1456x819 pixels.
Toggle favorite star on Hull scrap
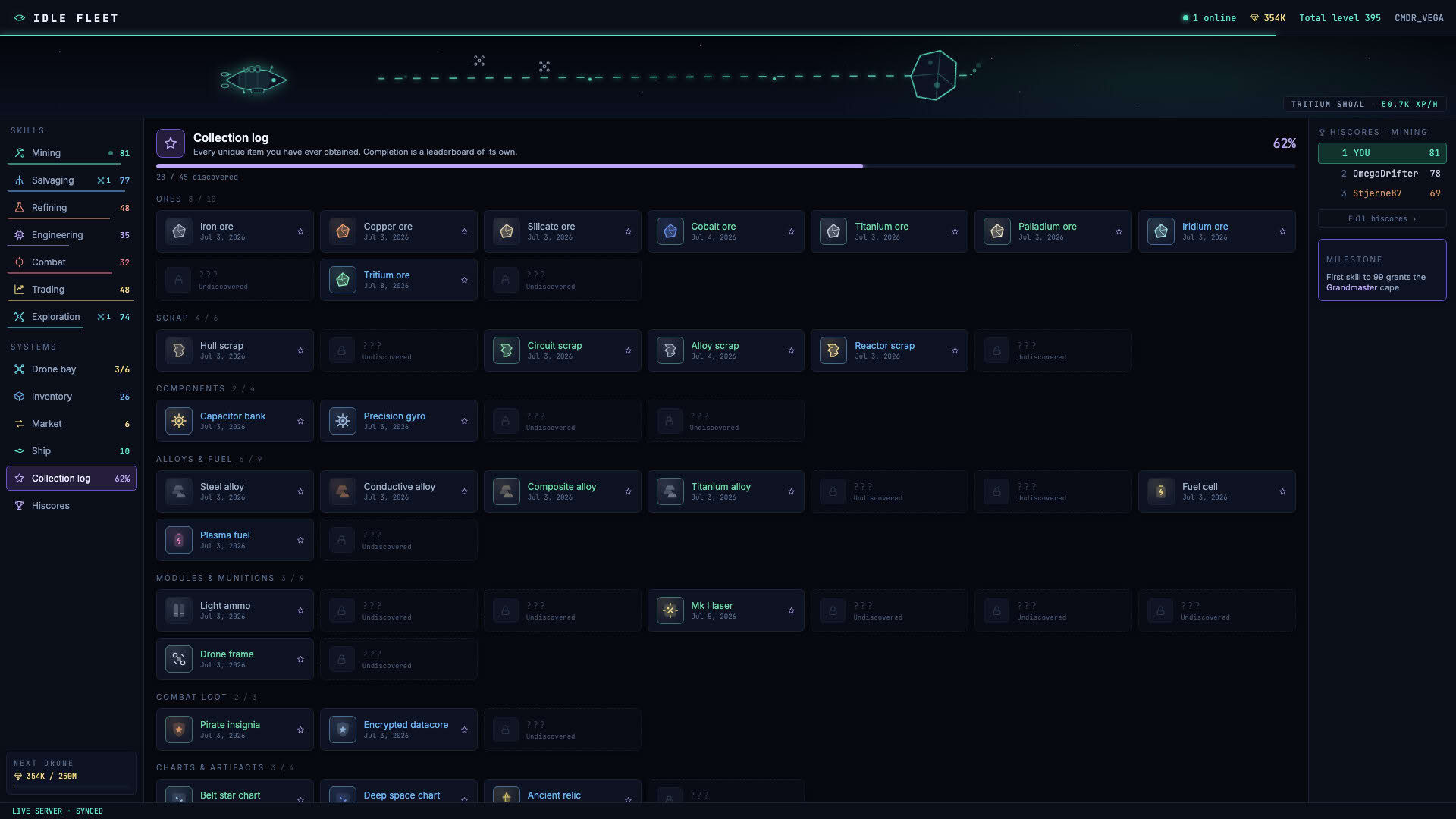pyautogui.click(x=300, y=351)
